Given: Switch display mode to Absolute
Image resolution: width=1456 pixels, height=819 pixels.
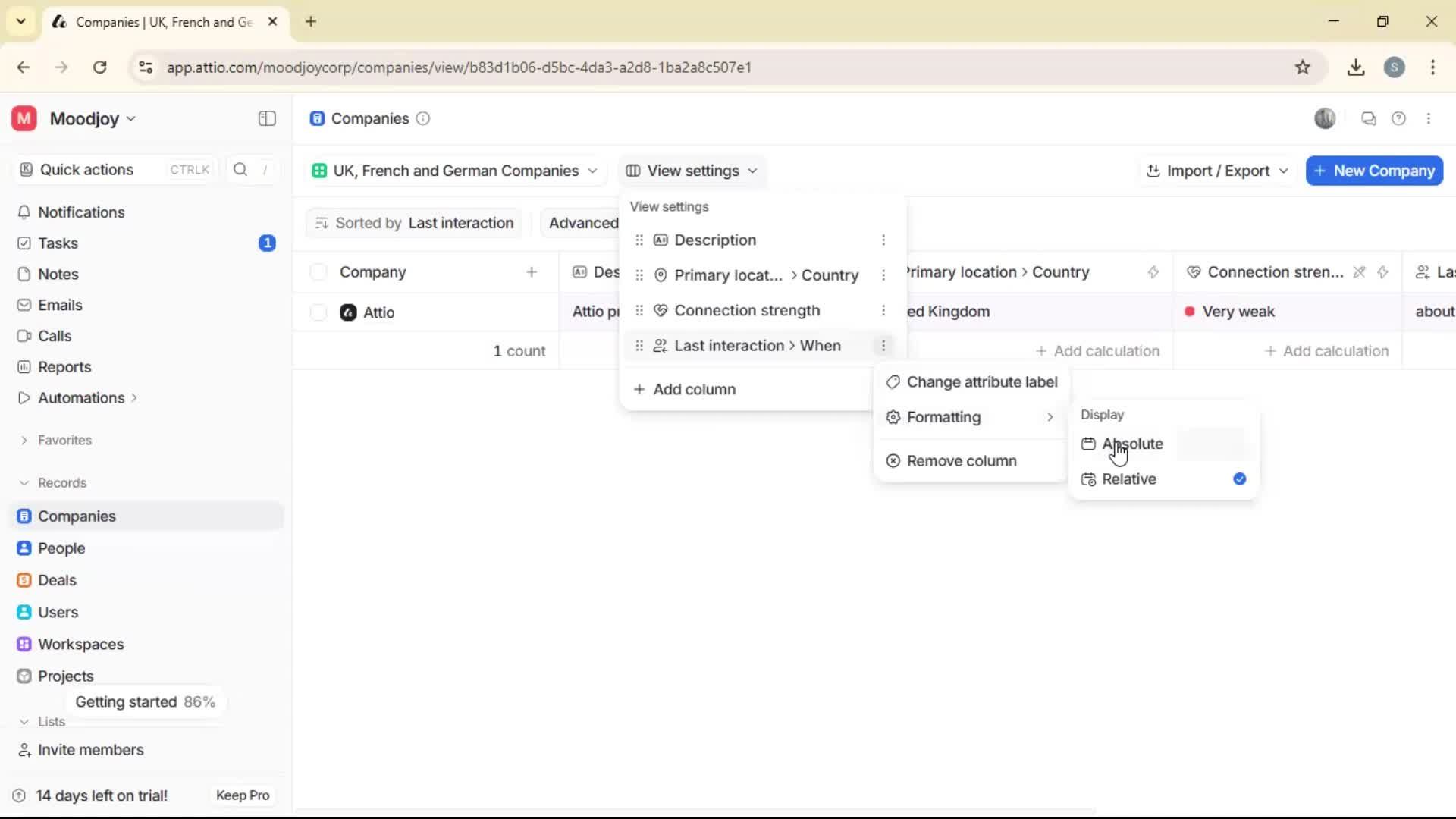Looking at the screenshot, I should pyautogui.click(x=1131, y=444).
